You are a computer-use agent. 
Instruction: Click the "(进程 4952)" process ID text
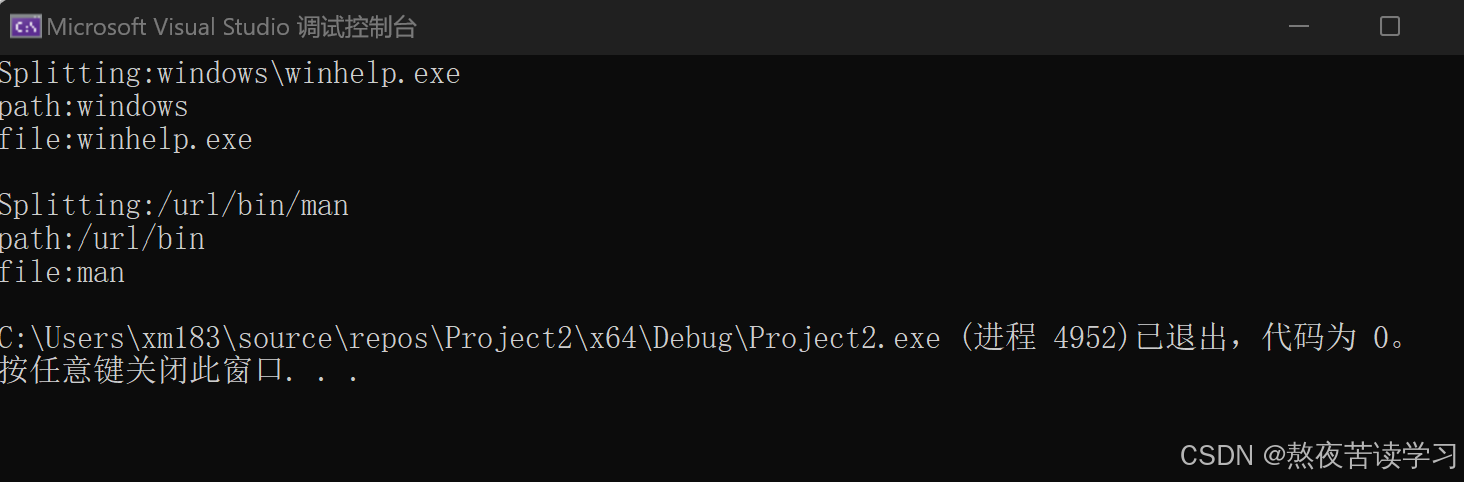coord(1044,339)
